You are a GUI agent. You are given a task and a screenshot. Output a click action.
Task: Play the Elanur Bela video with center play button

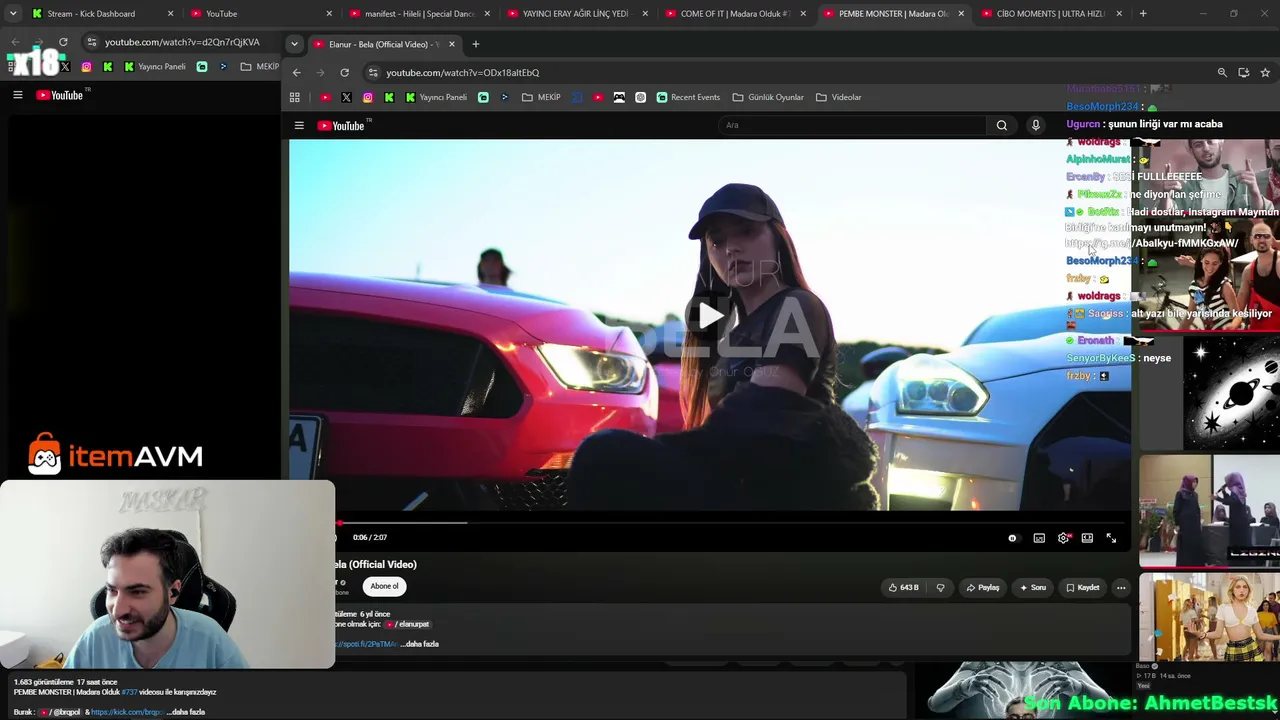coord(711,317)
